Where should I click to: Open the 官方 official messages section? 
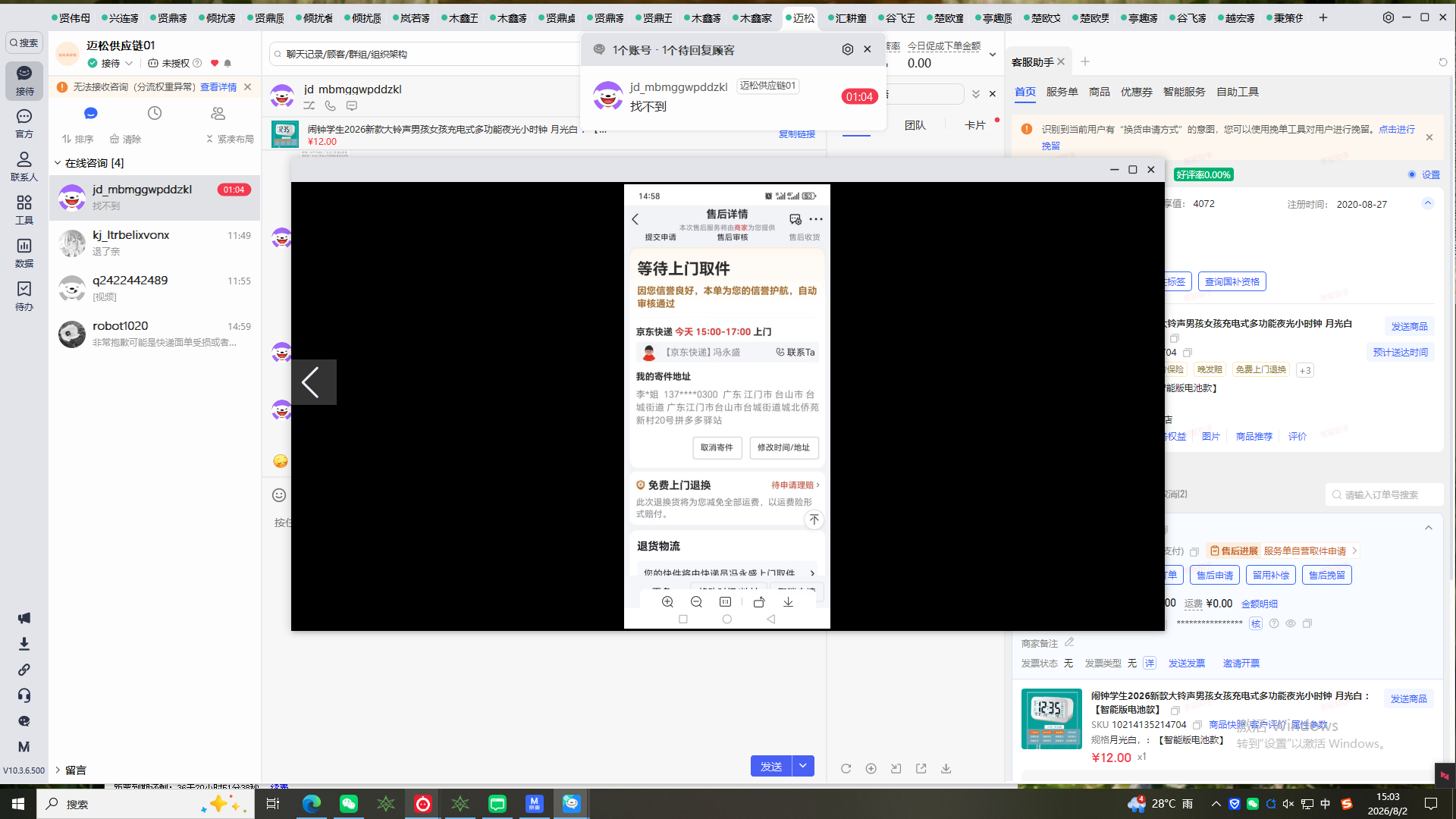pos(24,123)
